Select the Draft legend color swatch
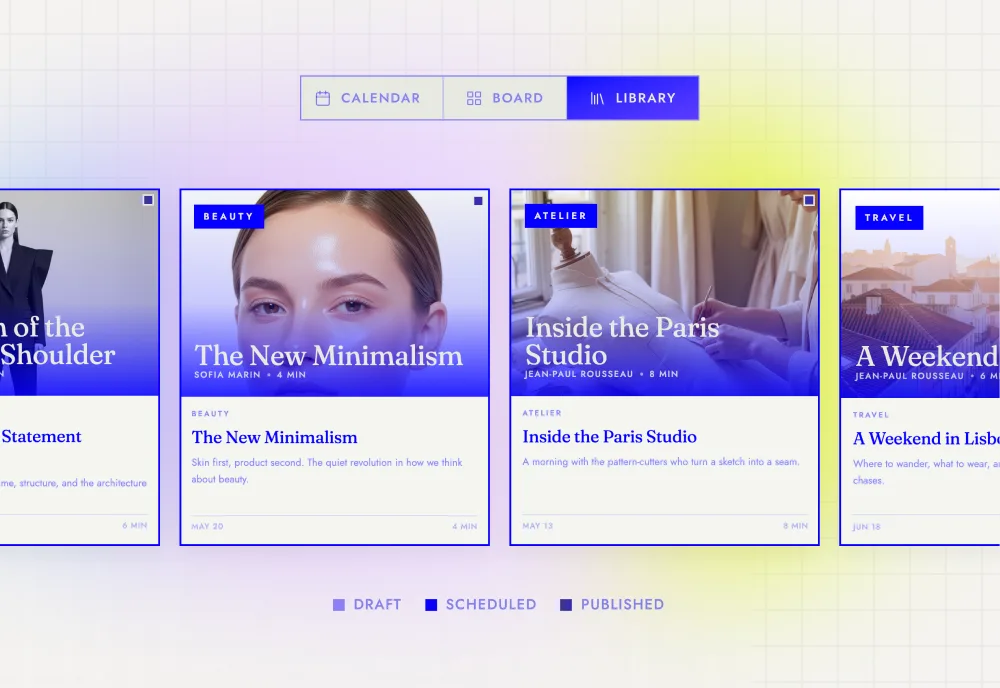 339,604
